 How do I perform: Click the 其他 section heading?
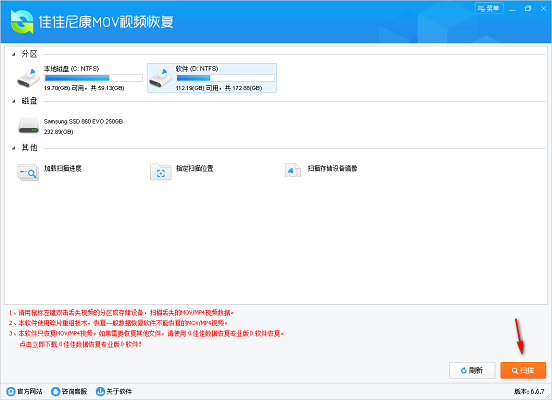pos(29,148)
